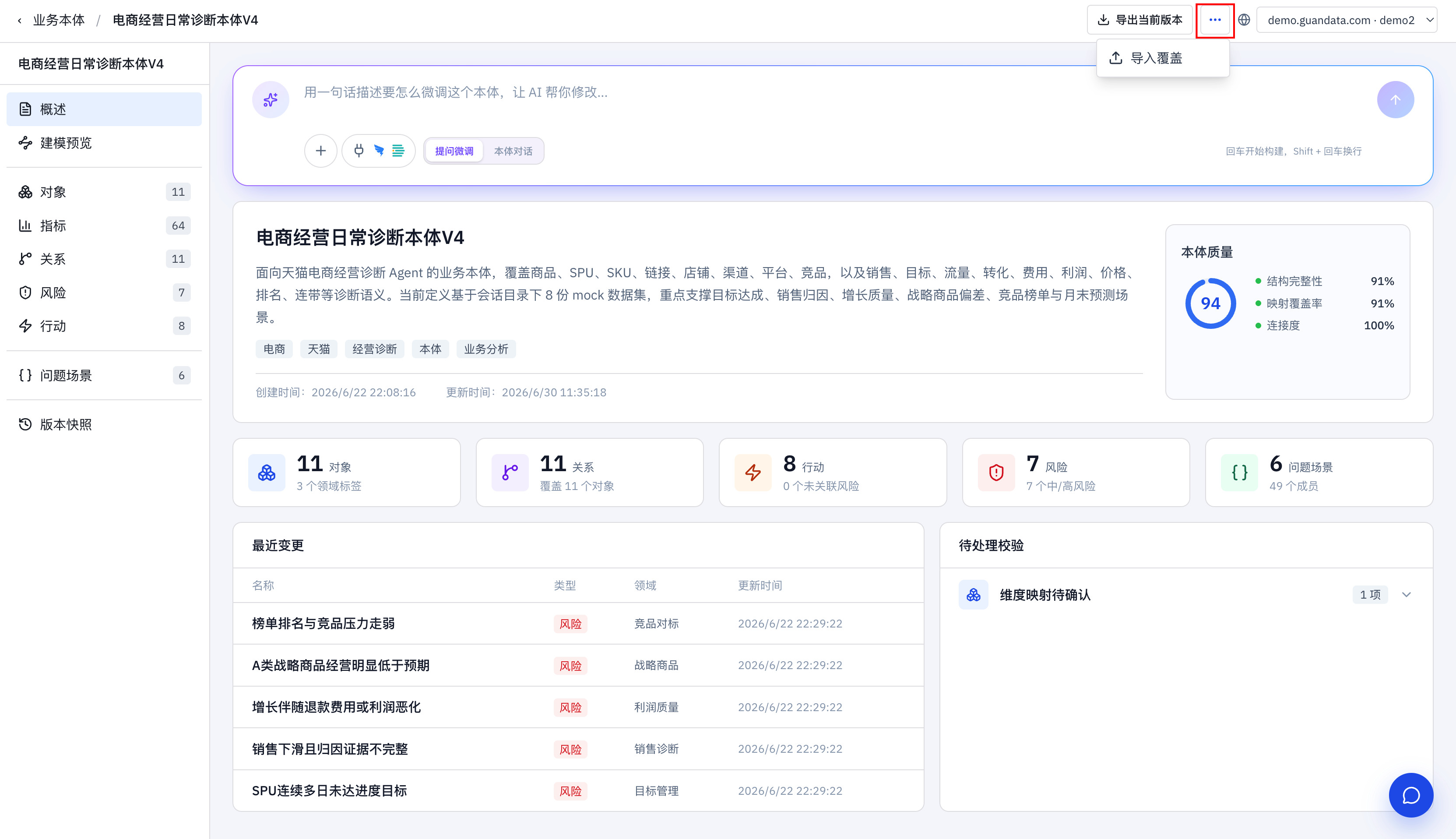Image resolution: width=1456 pixels, height=839 pixels.
Task: Click the 电商 tag
Action: click(274, 349)
